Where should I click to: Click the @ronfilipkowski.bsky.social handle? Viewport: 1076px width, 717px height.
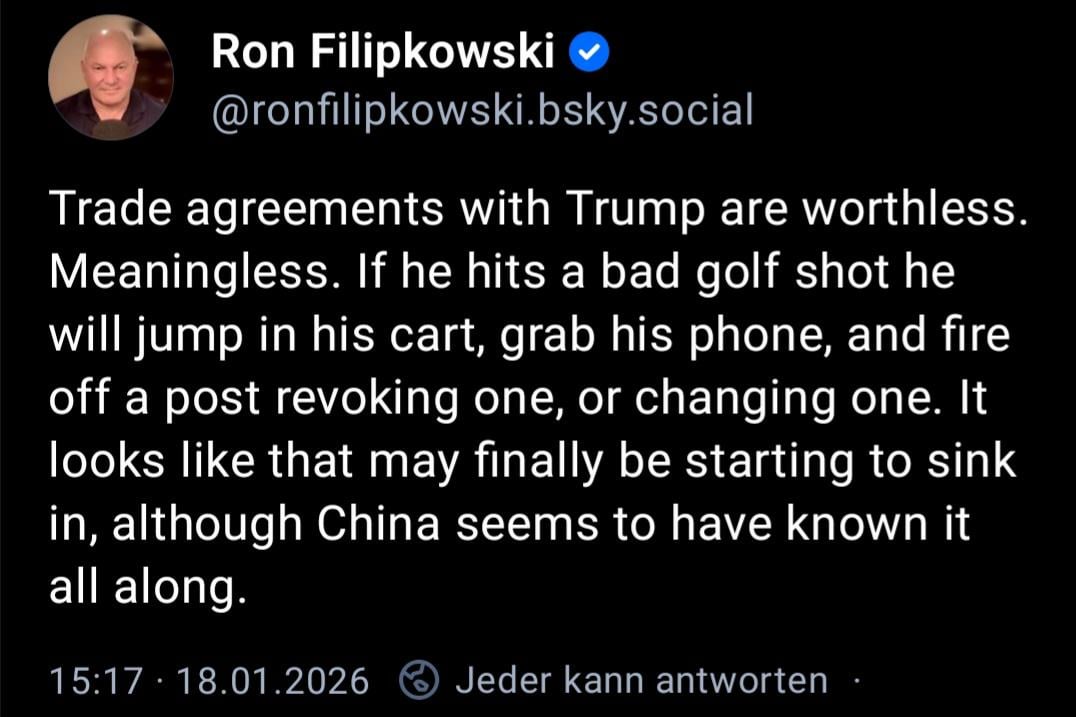[481, 110]
